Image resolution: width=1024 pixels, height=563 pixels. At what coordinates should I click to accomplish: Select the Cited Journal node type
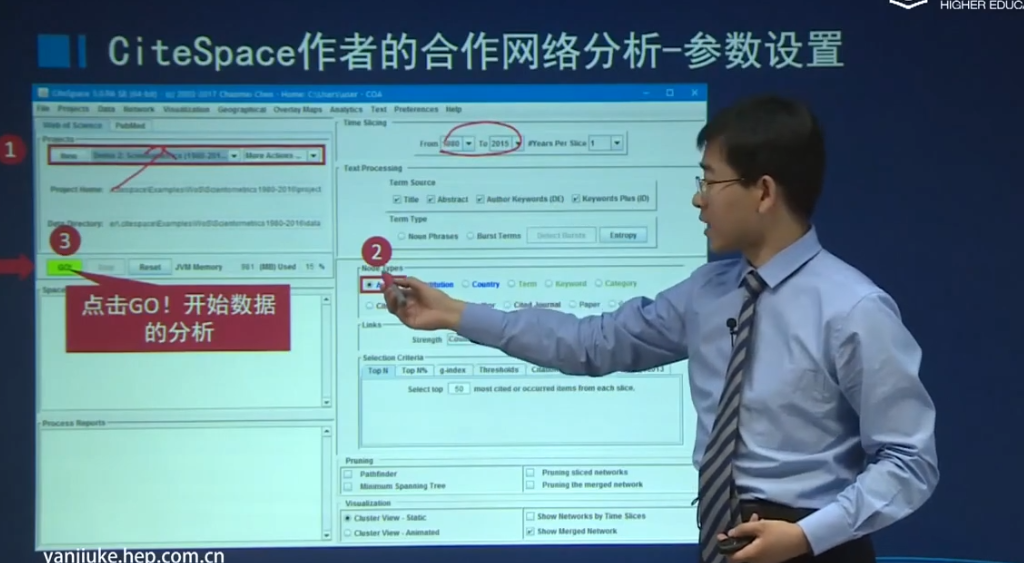click(505, 304)
